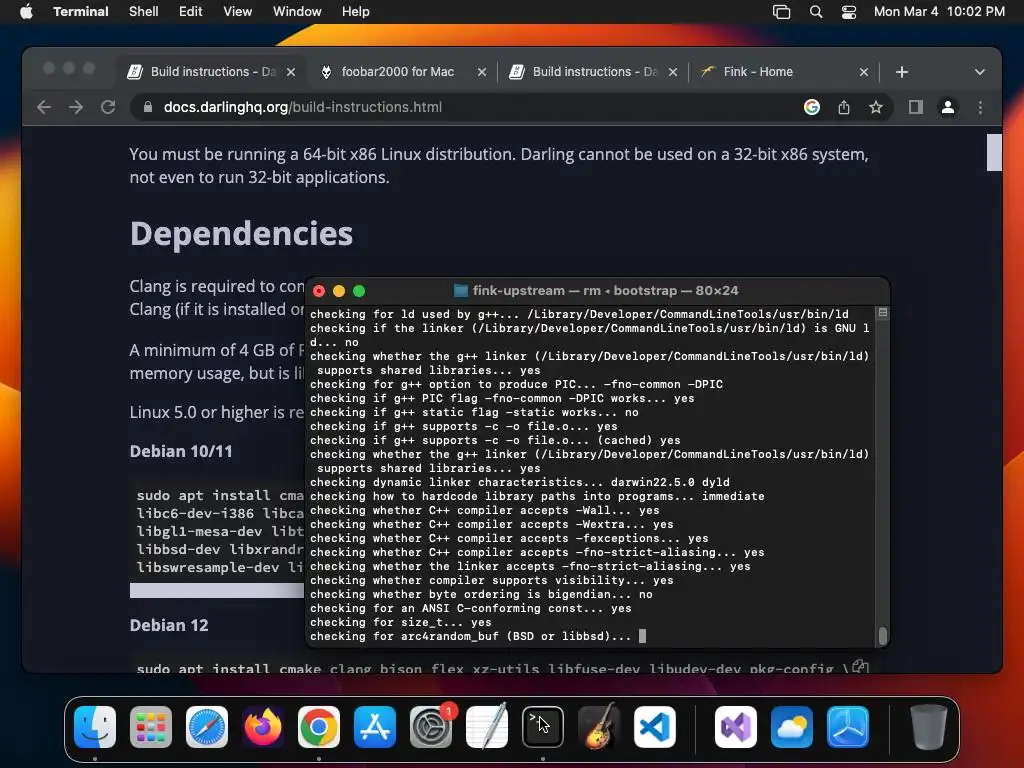This screenshot has height=768, width=1024.
Task: Open the Terminal app menu
Action: (81, 12)
